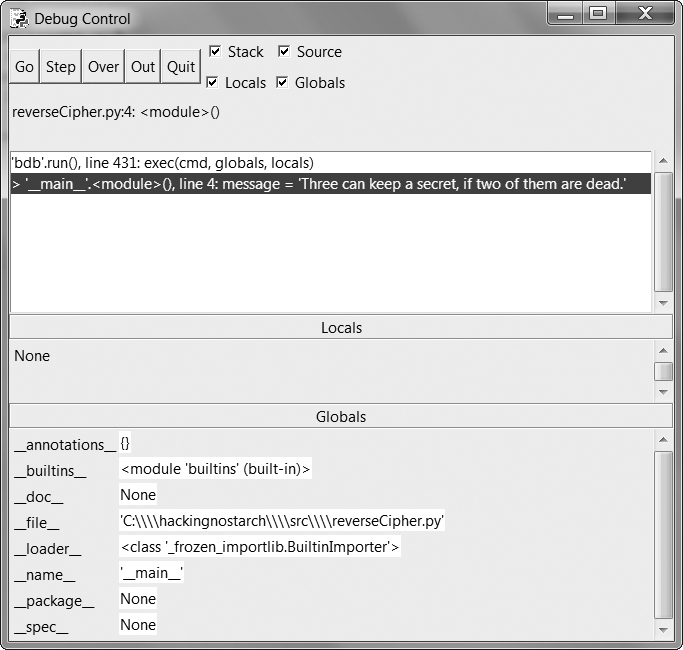Click the __builtins__ module value field
This screenshot has height=650, width=683.
[x=216, y=469]
